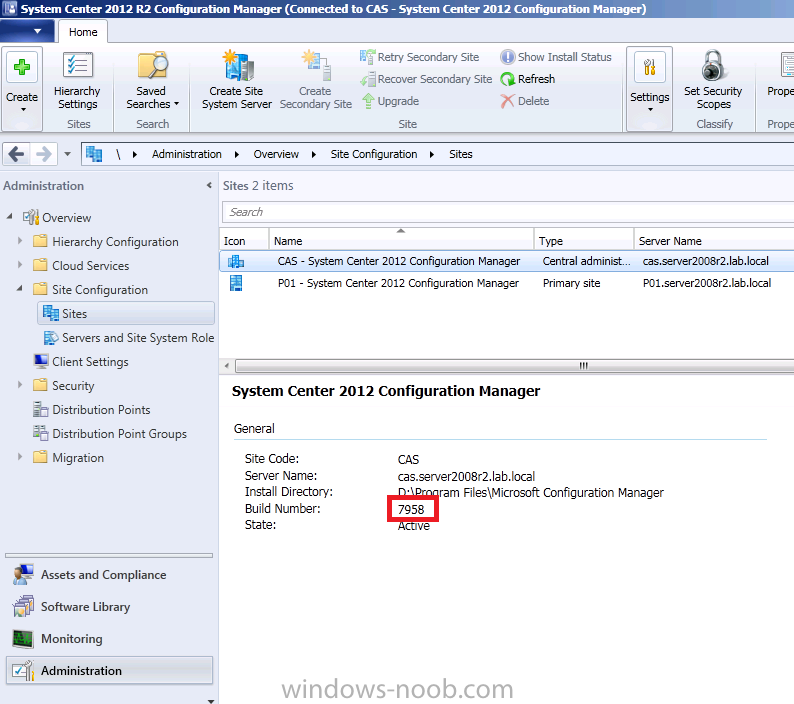
Task: Open the Monitoring workspace
Action: click(x=109, y=639)
